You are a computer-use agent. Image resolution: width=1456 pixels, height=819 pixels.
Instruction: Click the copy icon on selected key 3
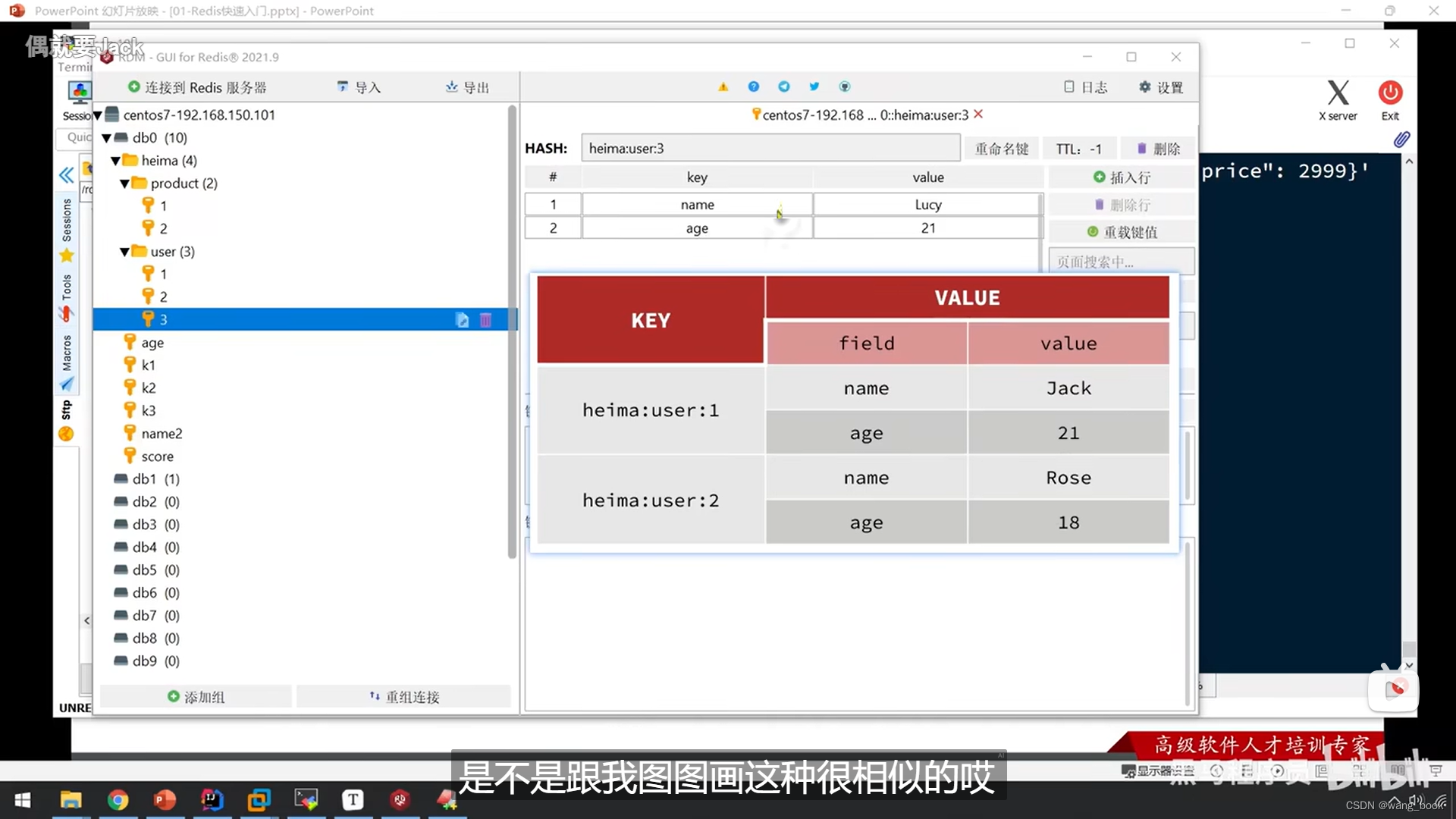(x=462, y=320)
